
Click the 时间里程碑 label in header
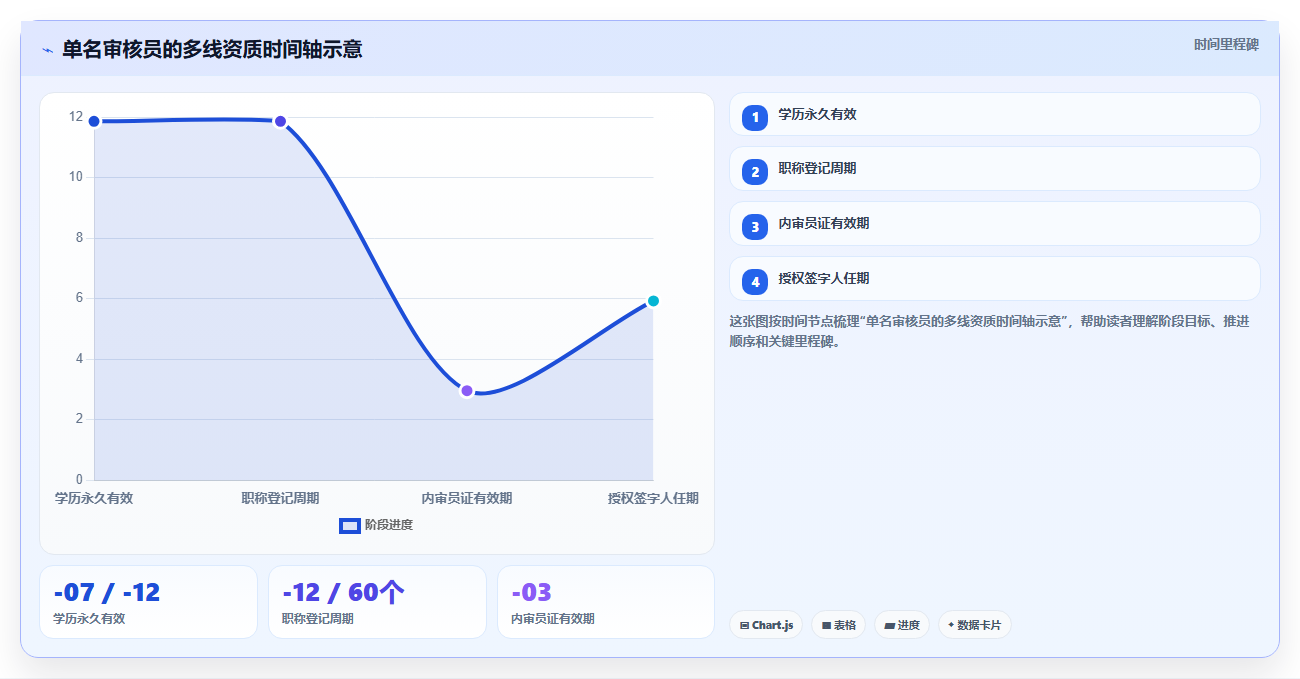1226,45
